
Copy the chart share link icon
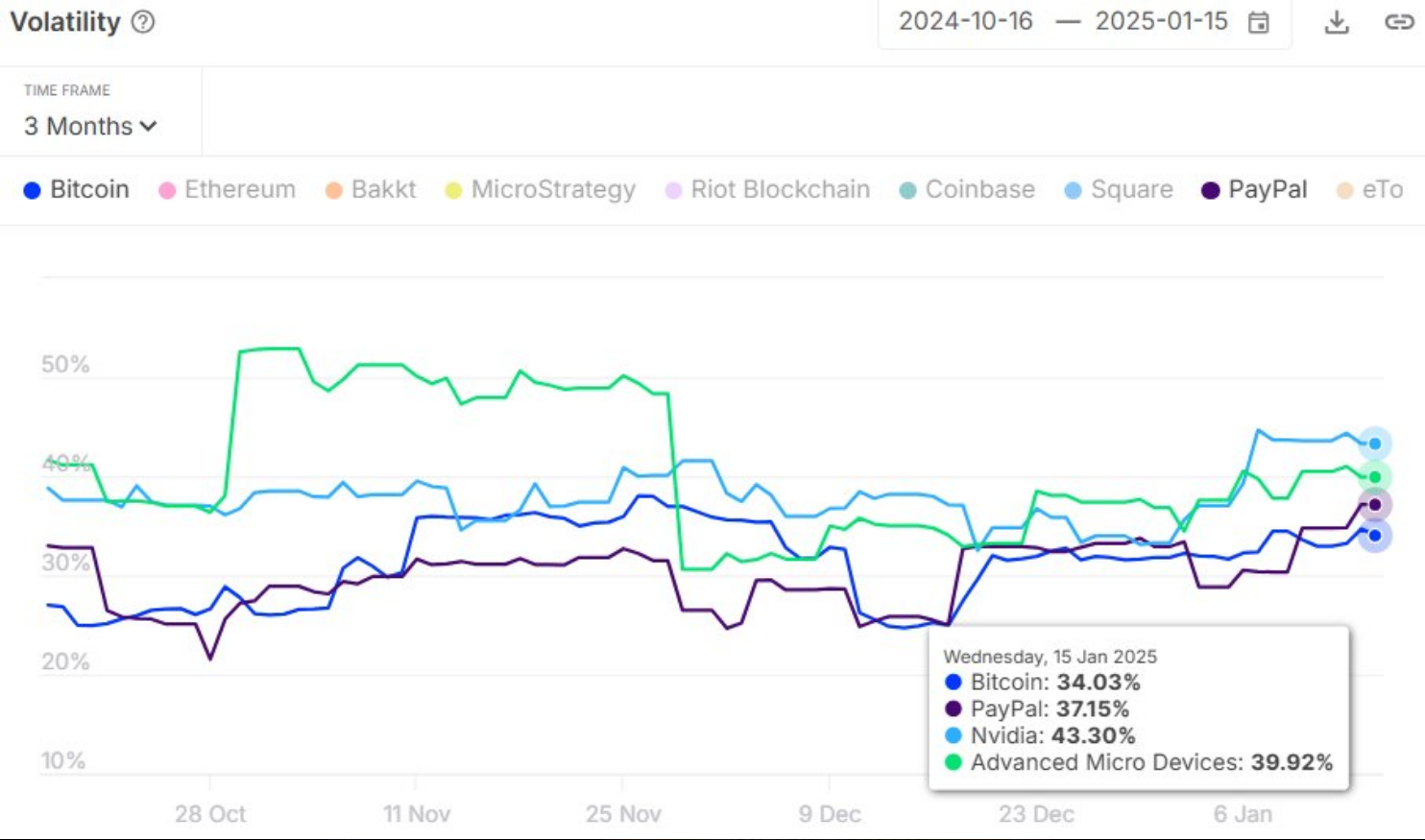tap(1398, 22)
